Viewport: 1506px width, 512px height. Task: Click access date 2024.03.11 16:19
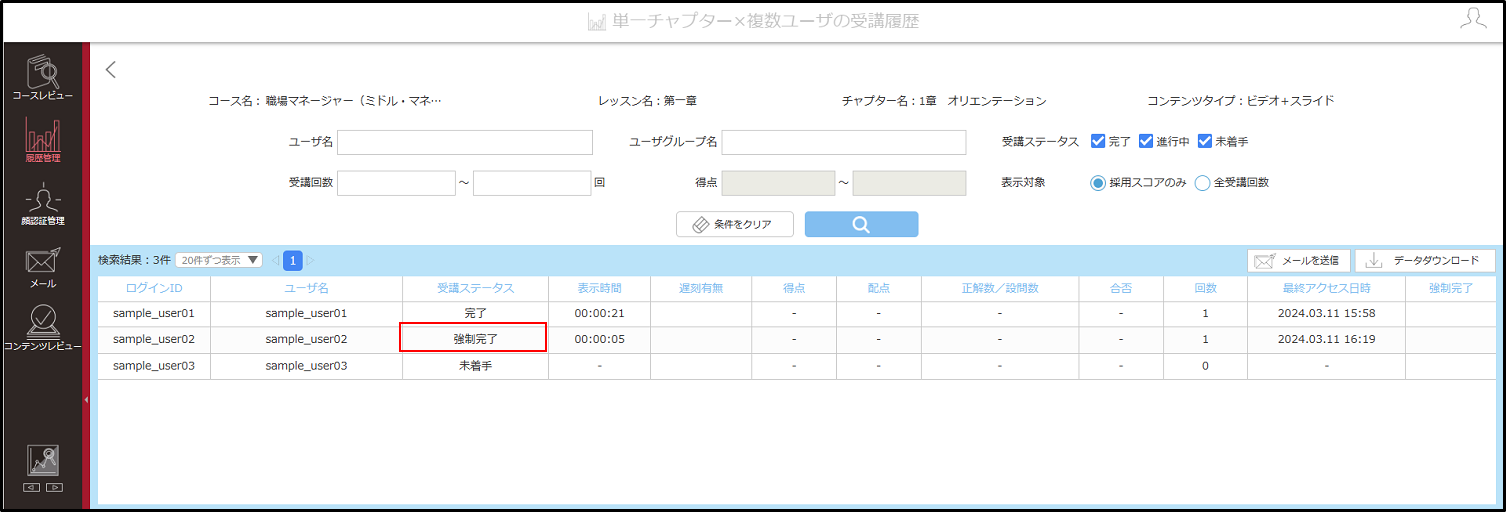tap(1326, 339)
